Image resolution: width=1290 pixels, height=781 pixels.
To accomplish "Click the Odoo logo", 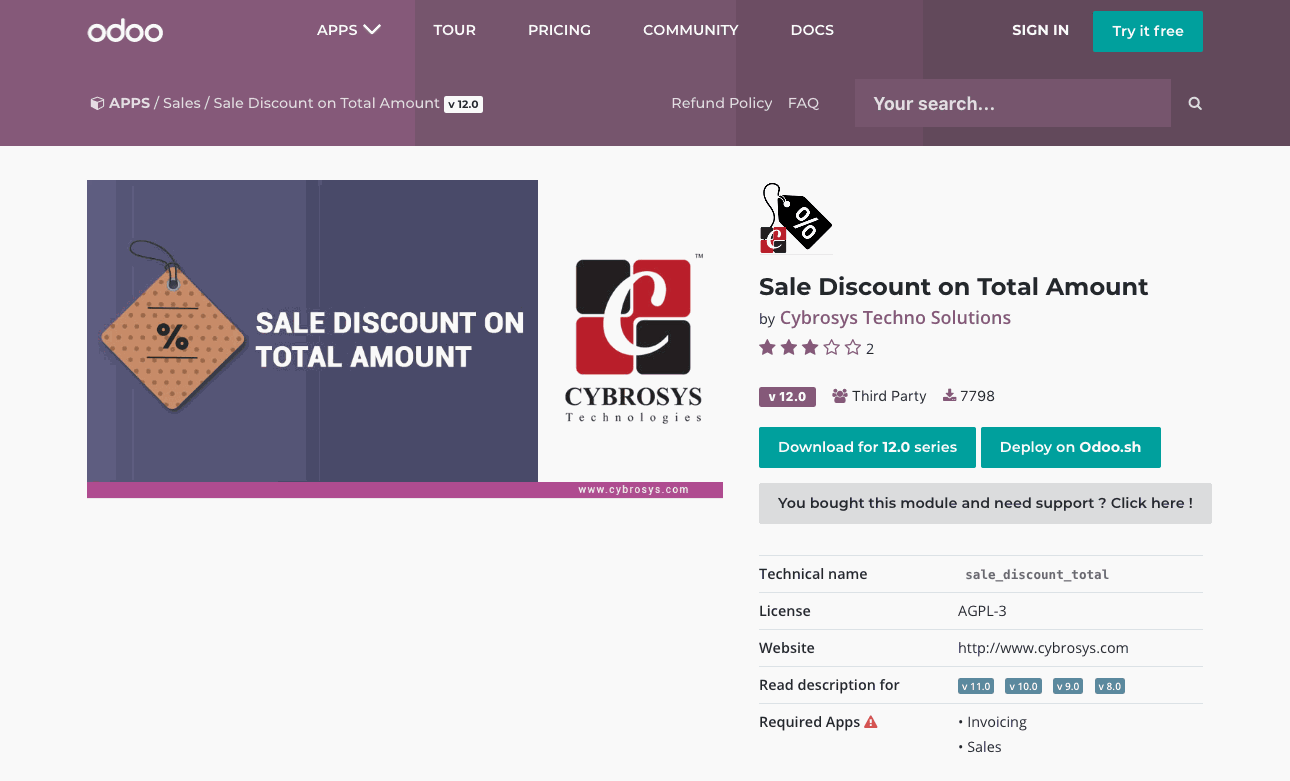I will click(x=125, y=31).
